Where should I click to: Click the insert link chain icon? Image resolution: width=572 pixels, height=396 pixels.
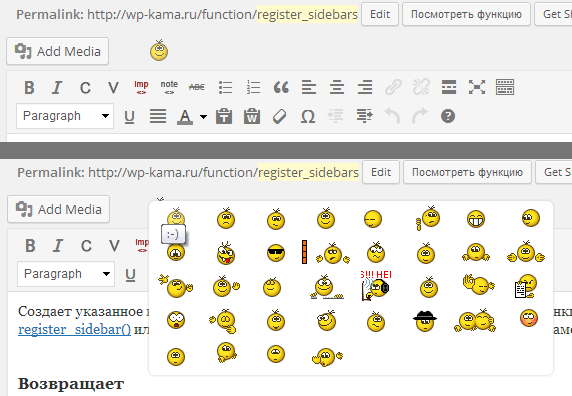point(393,88)
